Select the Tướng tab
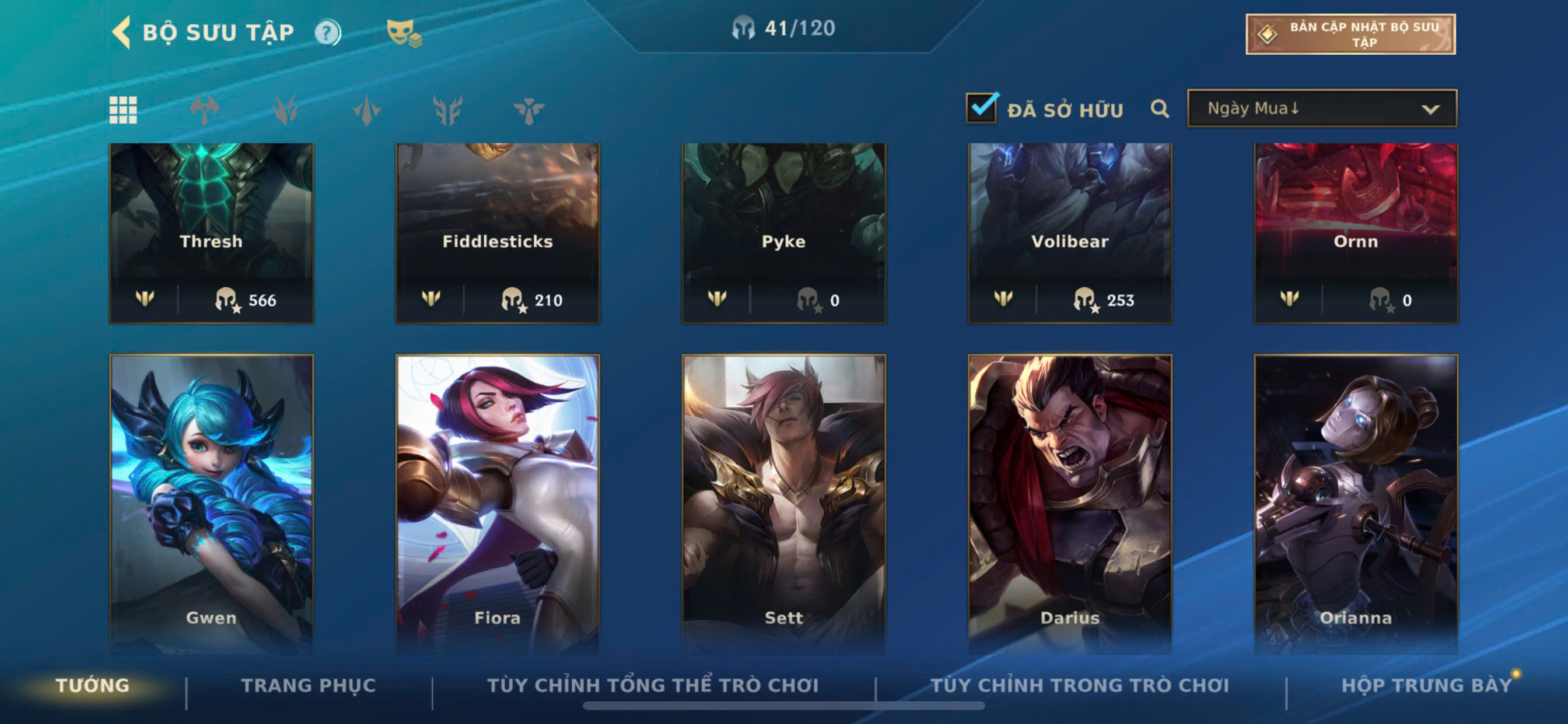Image resolution: width=1568 pixels, height=724 pixels. [x=93, y=685]
